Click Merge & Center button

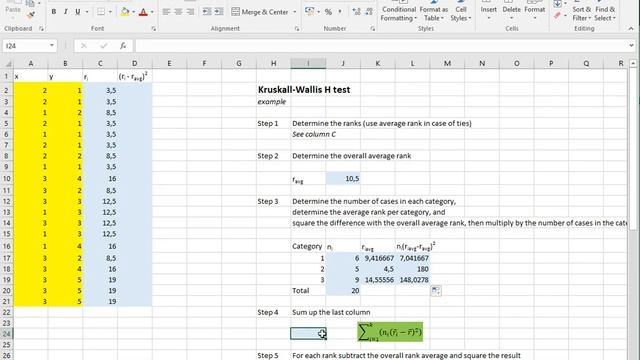pos(260,12)
